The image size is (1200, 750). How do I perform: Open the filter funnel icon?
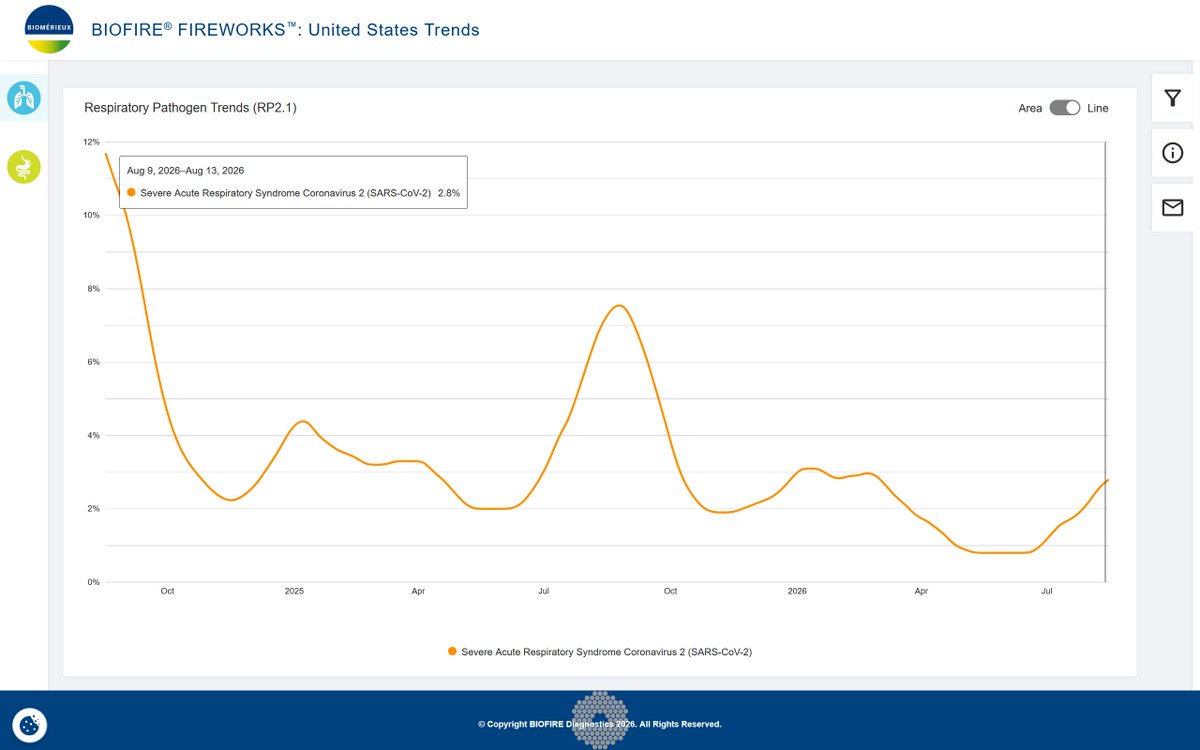click(1172, 98)
